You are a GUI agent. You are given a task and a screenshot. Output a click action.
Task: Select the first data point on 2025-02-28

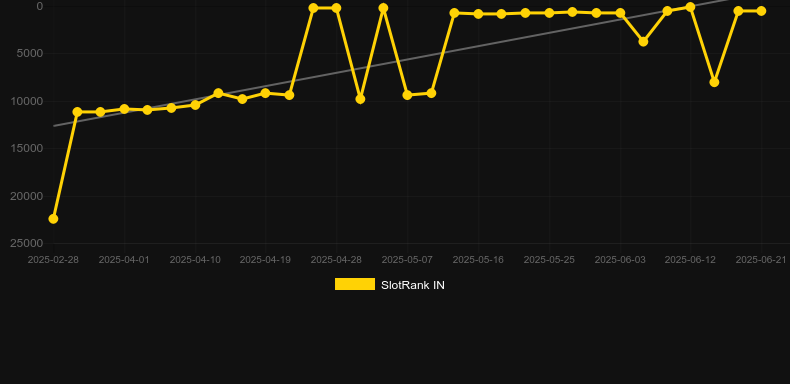point(53,219)
